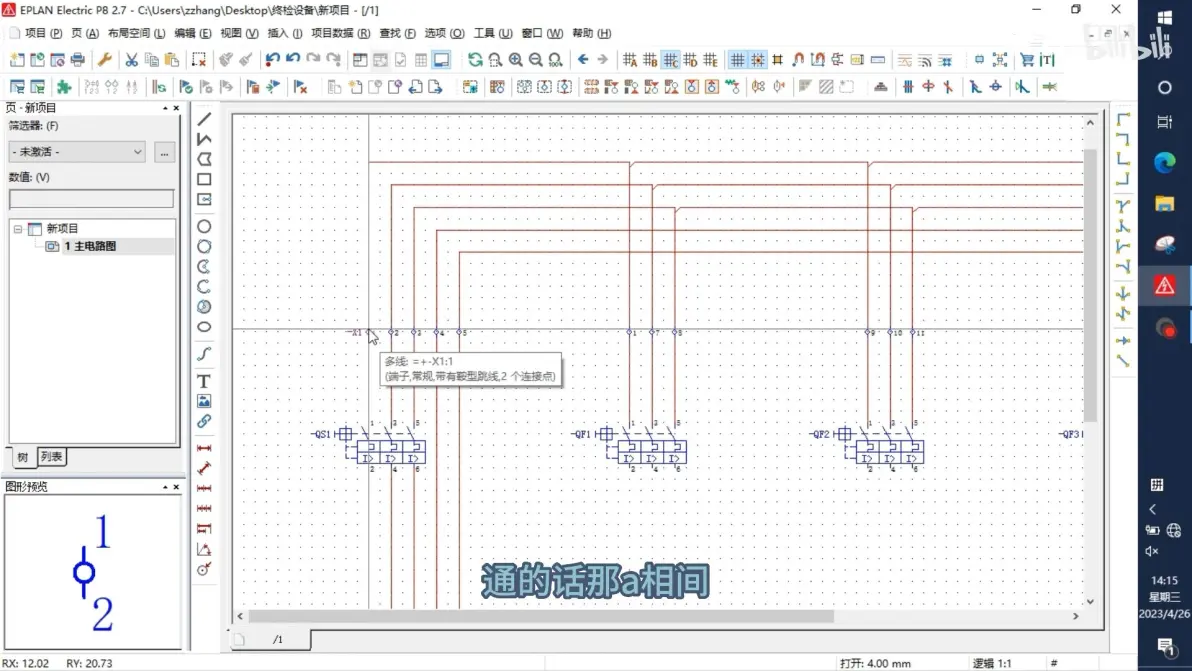Click the -QF2 breaker label in schematic
Screen dimensions: 1192x671
(x=820, y=435)
